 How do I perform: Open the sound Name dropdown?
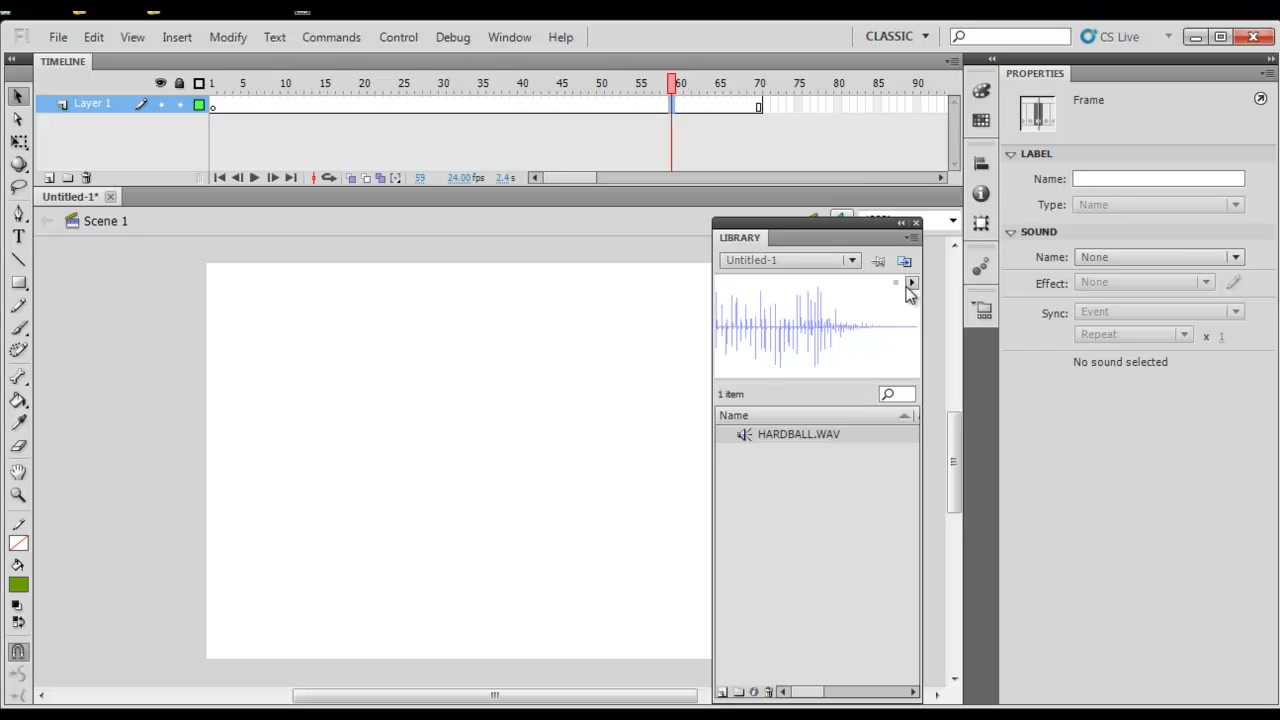pyautogui.click(x=1159, y=257)
